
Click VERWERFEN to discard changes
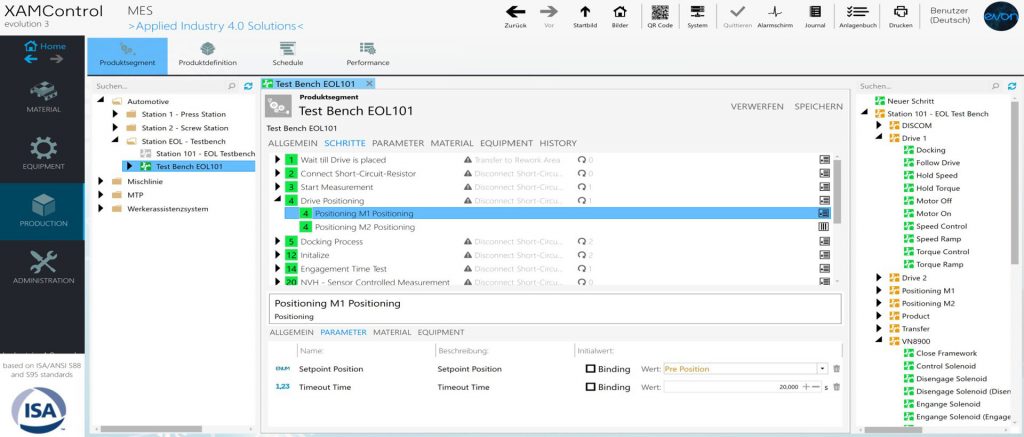point(757,106)
